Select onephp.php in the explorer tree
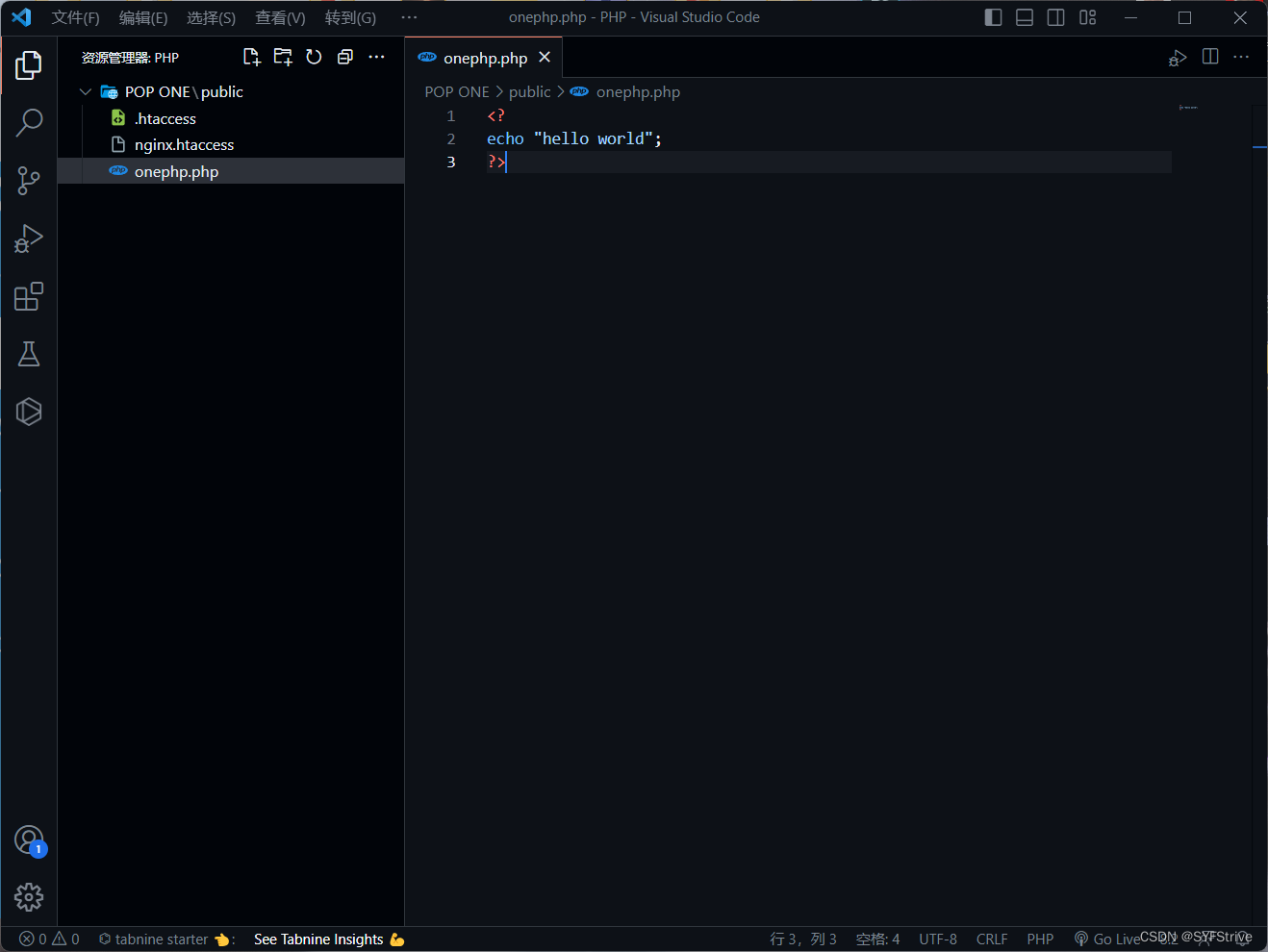 pyautogui.click(x=231, y=171)
